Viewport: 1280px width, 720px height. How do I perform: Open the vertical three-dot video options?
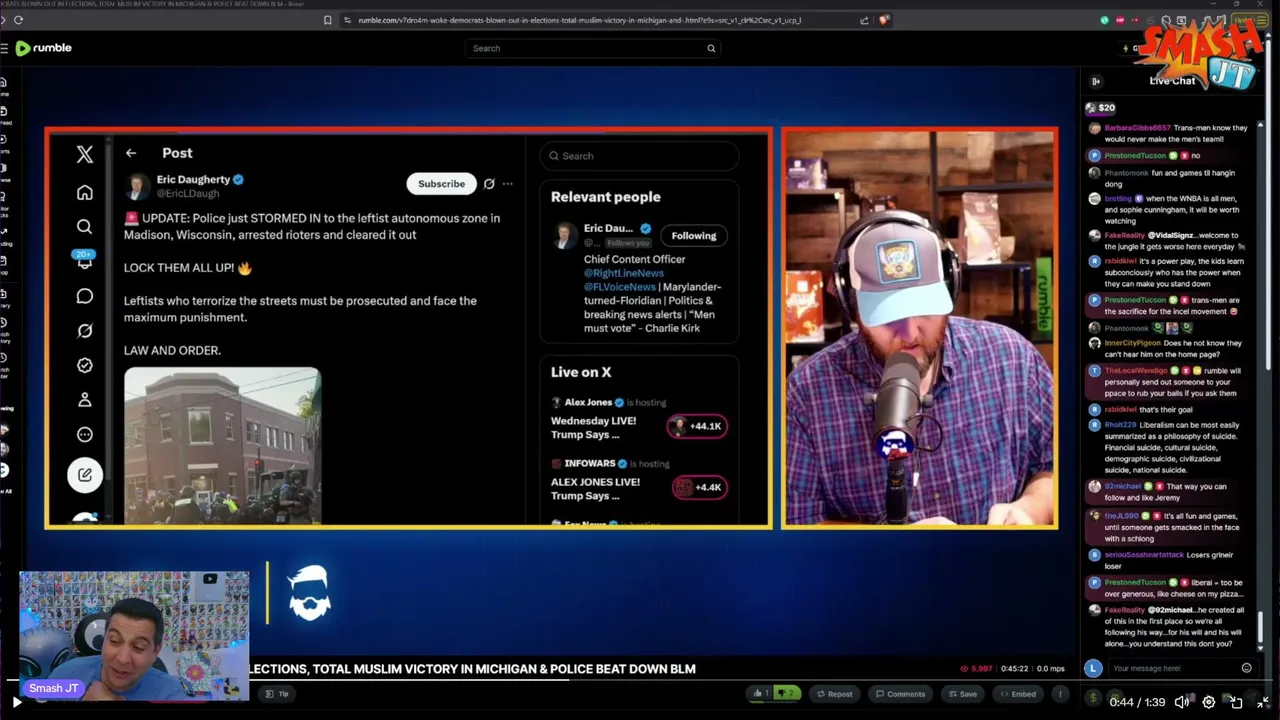click(1060, 694)
